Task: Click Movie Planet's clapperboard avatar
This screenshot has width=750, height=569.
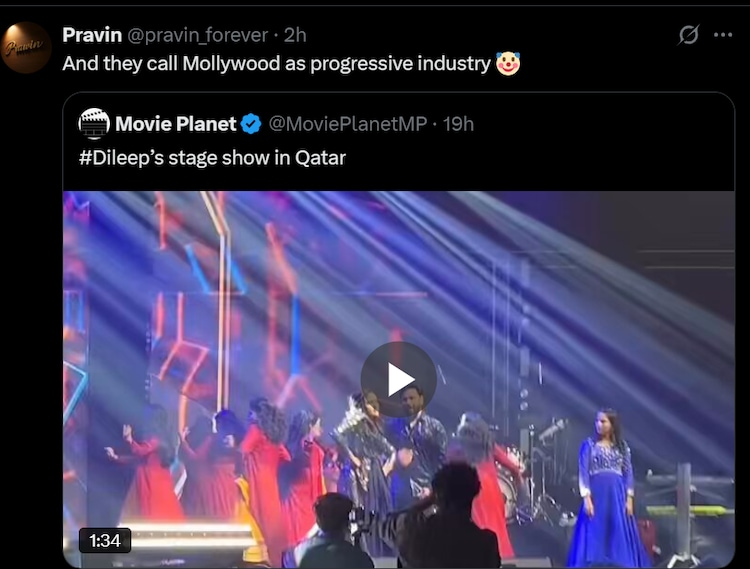Action: coord(94,124)
